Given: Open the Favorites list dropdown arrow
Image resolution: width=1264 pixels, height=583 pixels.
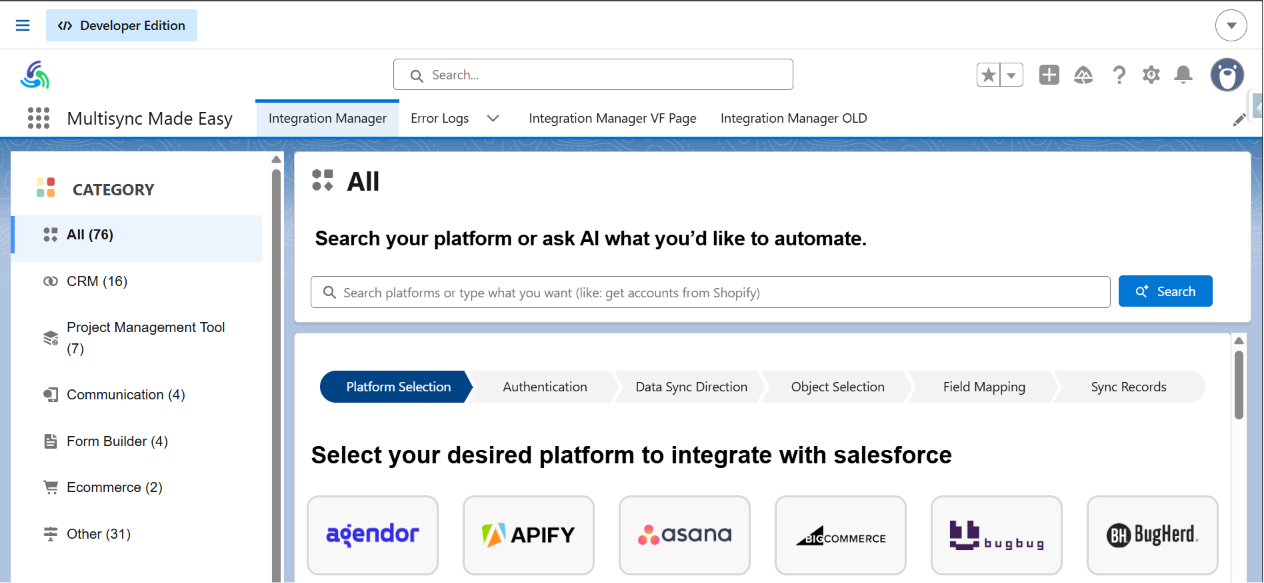Looking at the screenshot, I should (1012, 75).
